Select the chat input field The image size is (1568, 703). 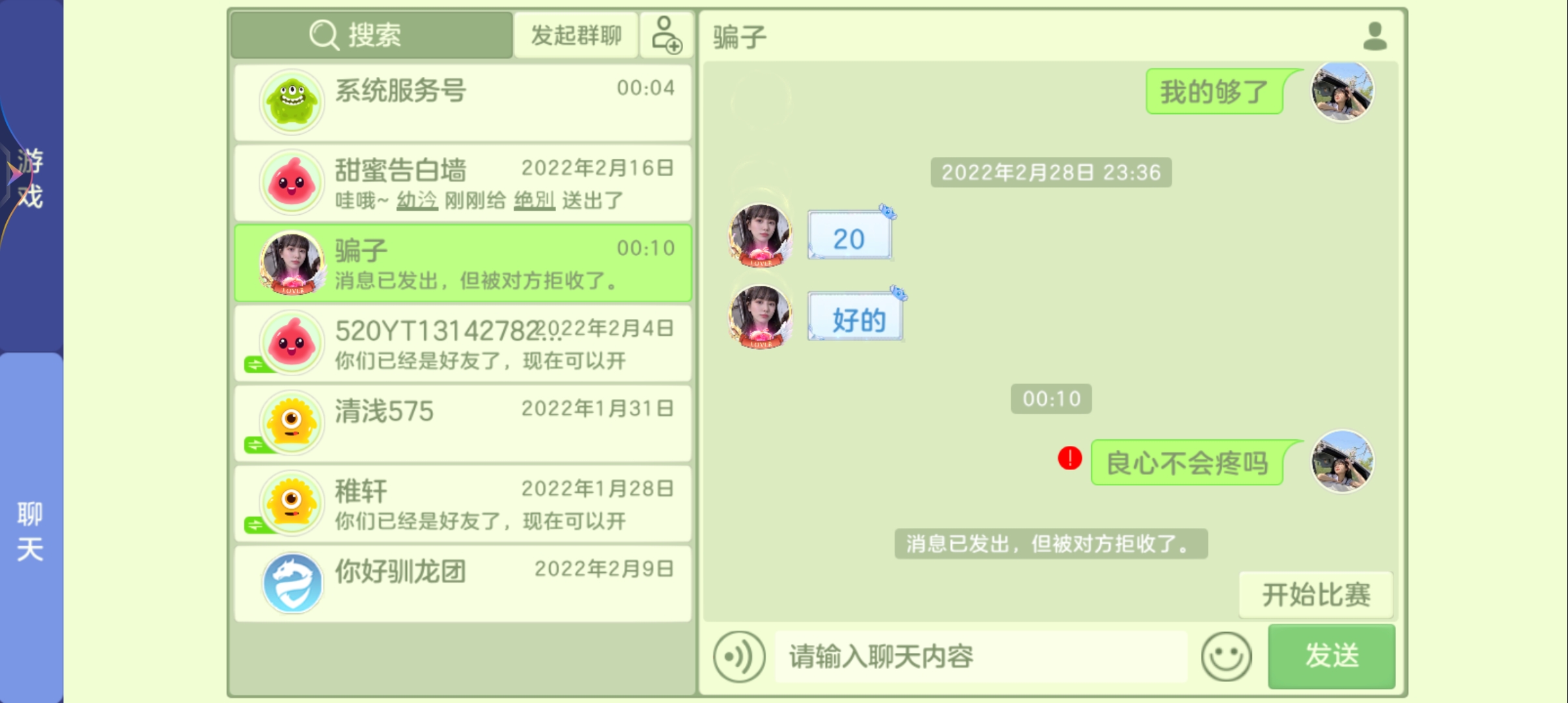click(x=980, y=657)
